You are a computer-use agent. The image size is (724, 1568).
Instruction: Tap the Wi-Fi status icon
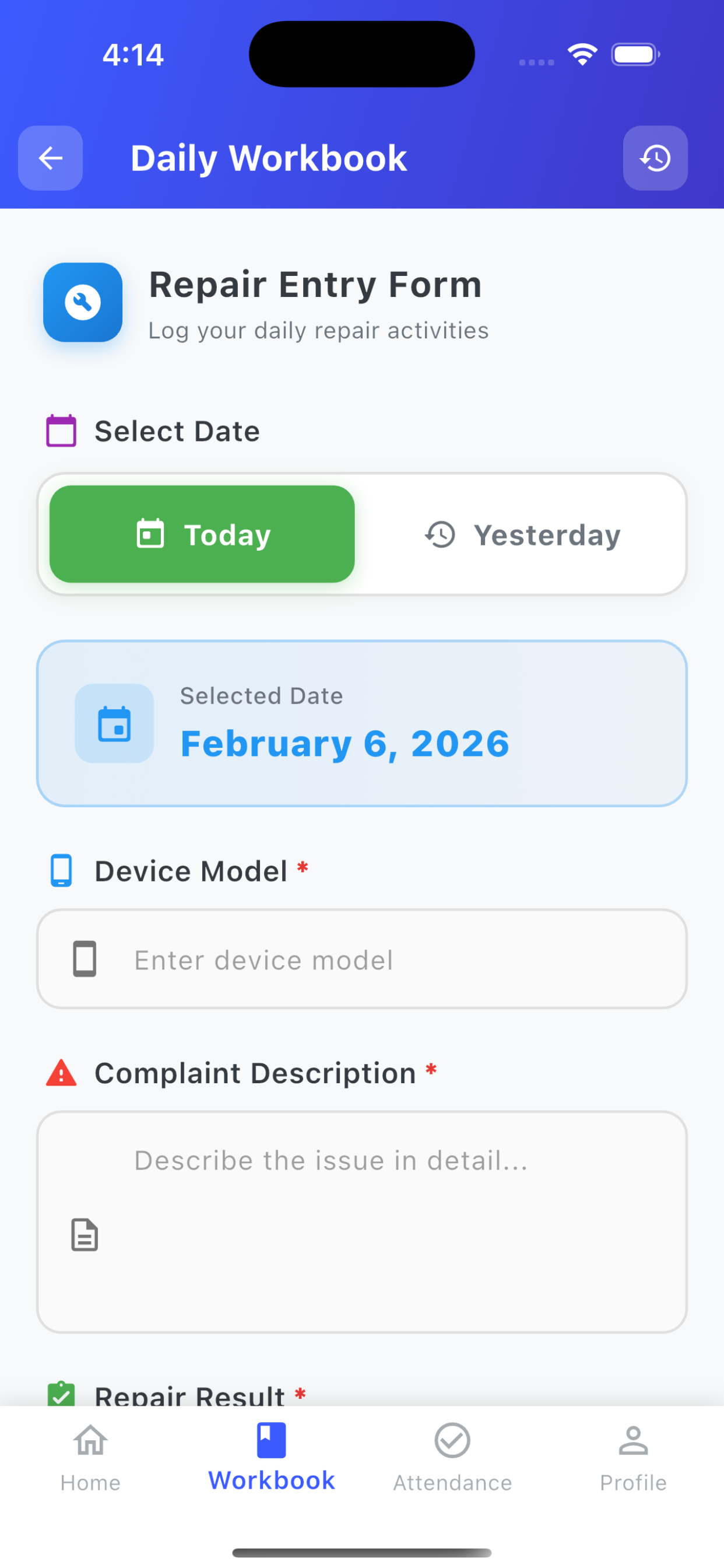pyautogui.click(x=582, y=55)
